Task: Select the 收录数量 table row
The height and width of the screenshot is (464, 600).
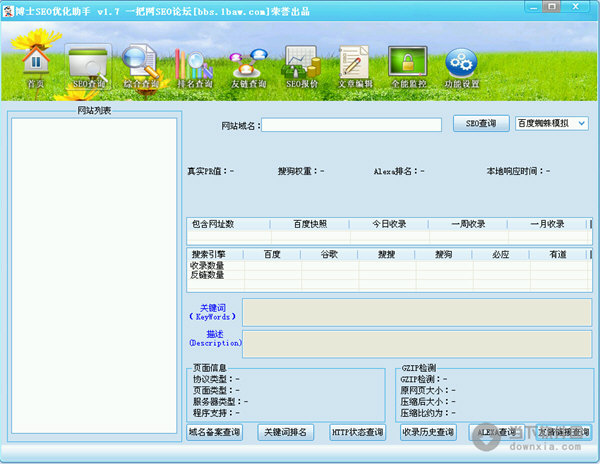Action: (389, 265)
